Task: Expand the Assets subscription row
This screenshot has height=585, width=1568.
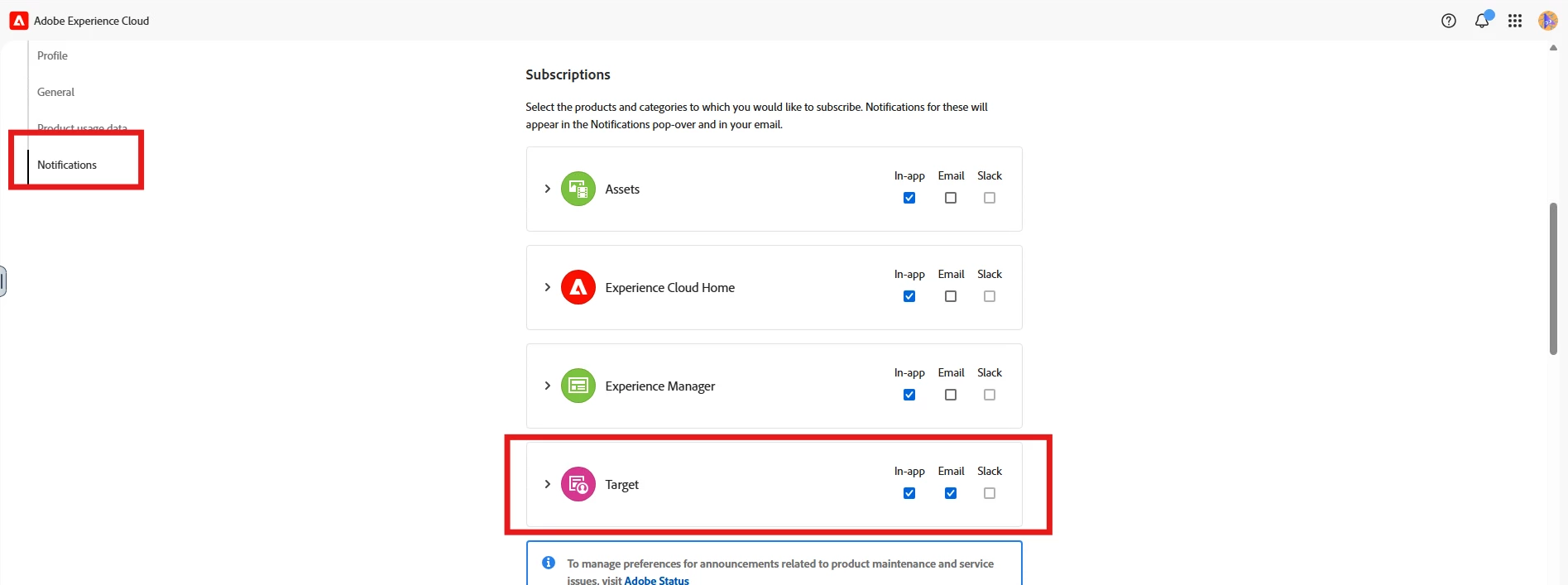Action: [547, 189]
